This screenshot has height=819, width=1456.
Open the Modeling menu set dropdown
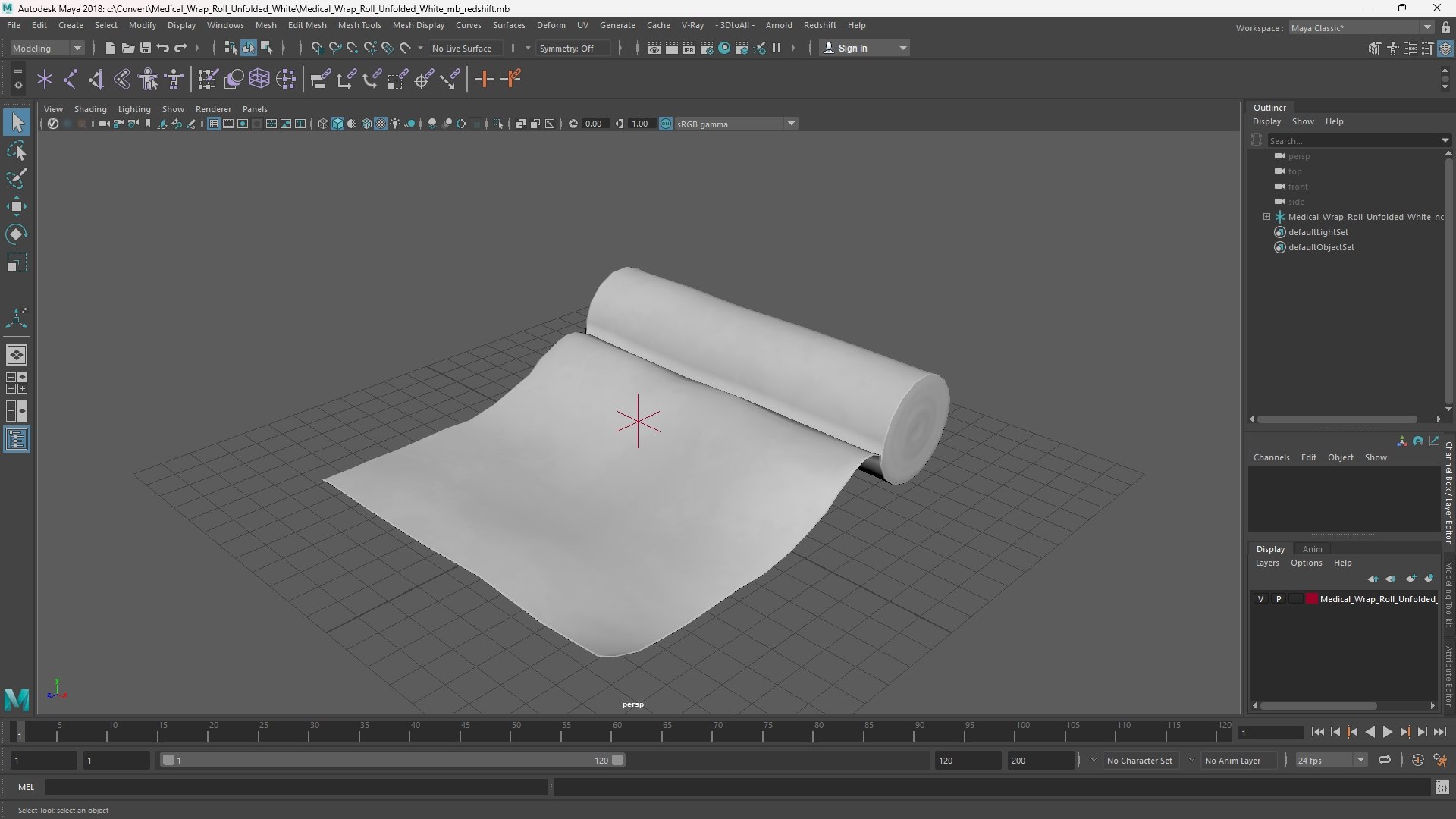tap(47, 48)
